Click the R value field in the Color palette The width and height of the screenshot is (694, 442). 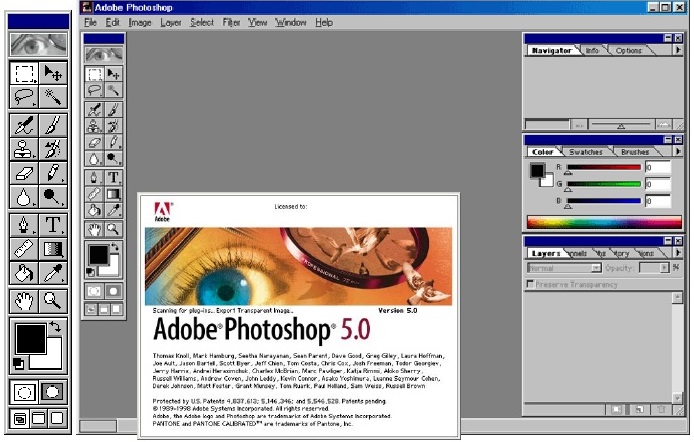point(657,167)
